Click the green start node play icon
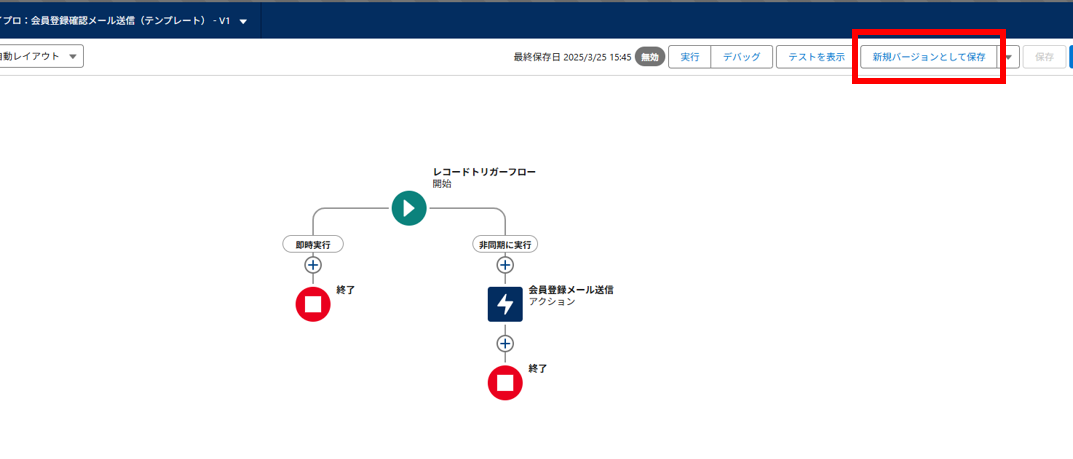This screenshot has width=1073, height=459. tap(408, 208)
